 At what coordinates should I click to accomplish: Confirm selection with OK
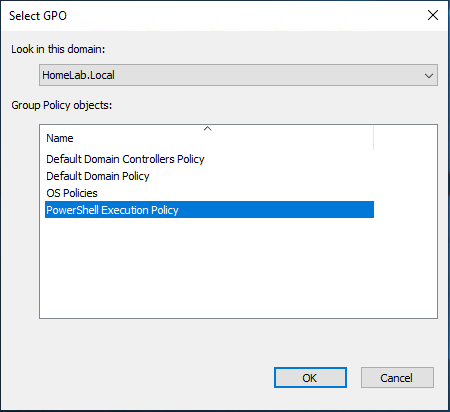310,378
